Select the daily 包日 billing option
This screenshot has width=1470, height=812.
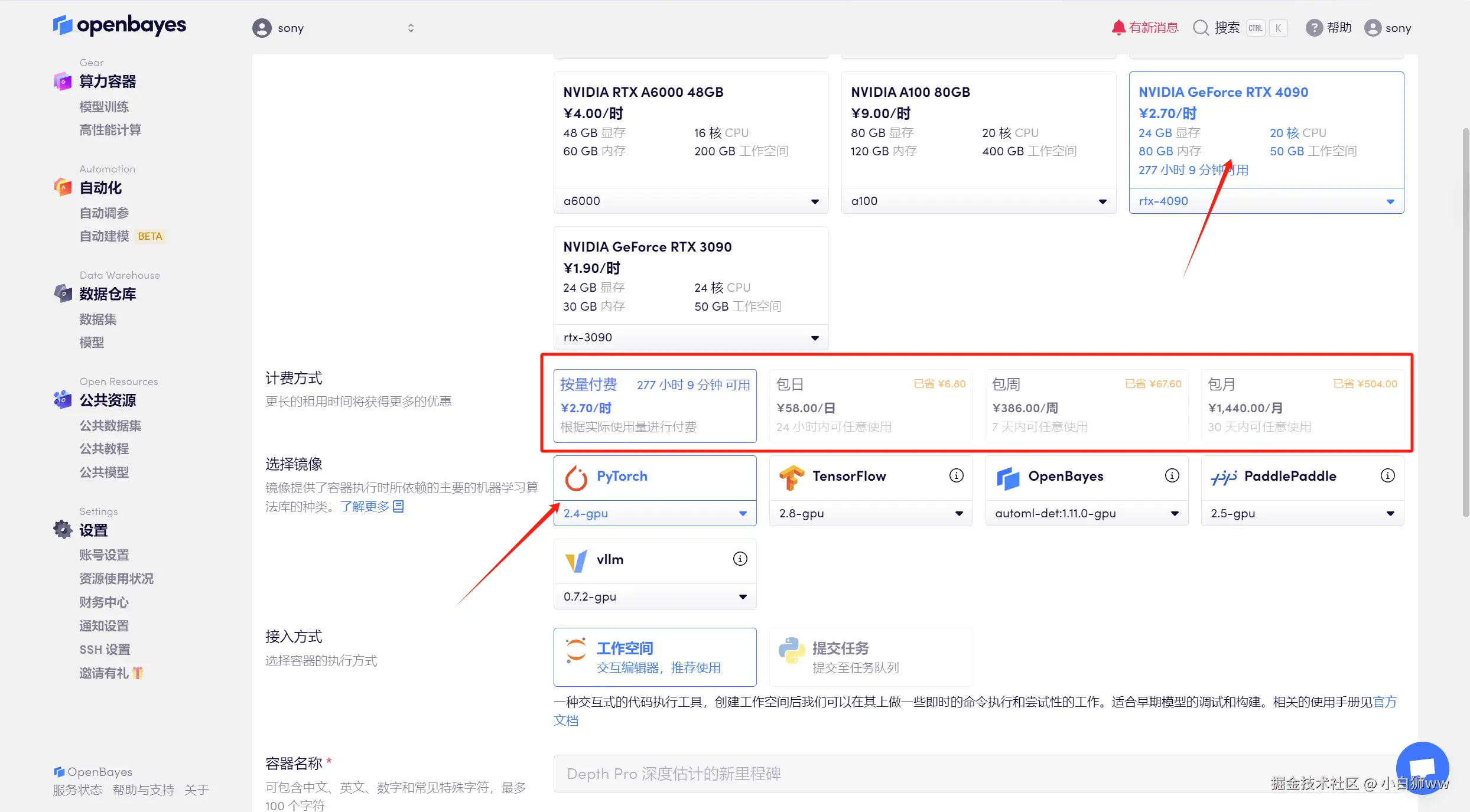[870, 406]
